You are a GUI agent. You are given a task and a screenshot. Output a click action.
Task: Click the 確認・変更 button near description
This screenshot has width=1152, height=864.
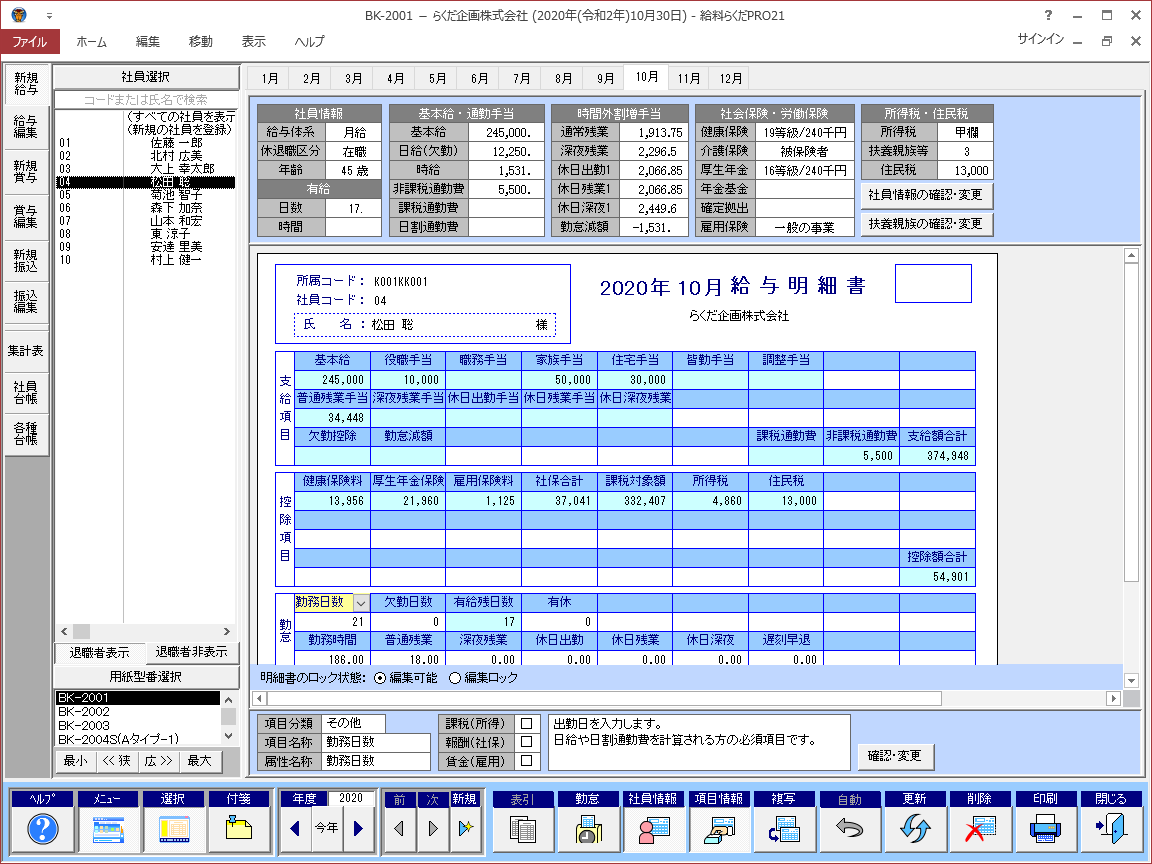895,756
